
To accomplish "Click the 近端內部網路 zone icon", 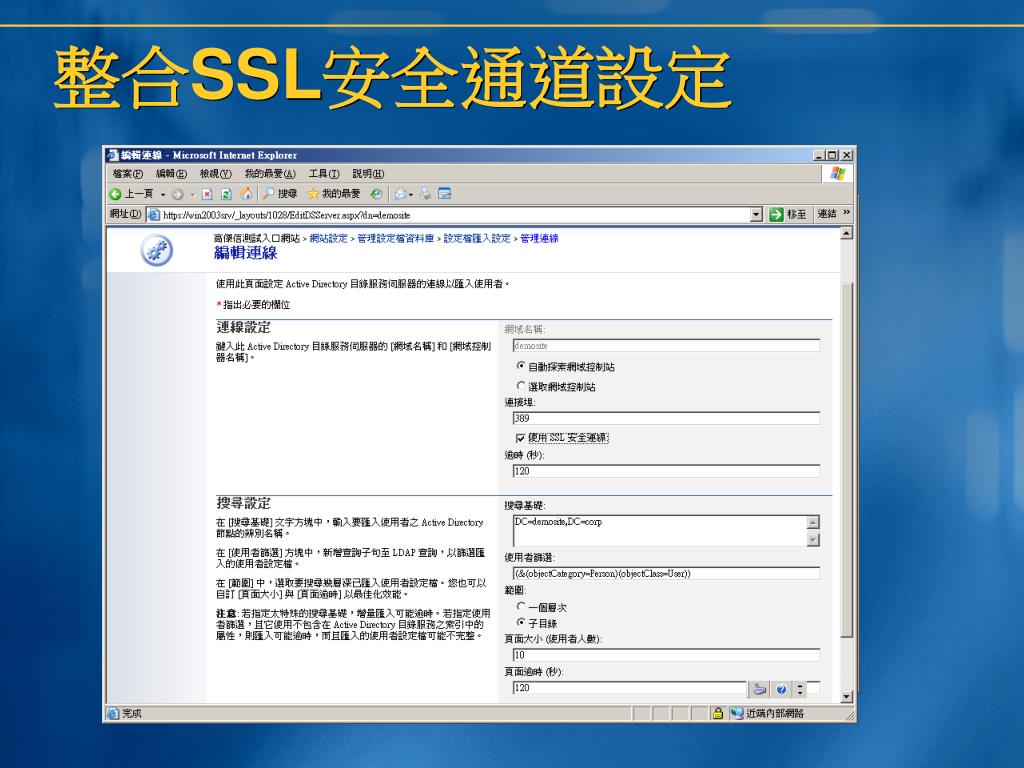I will (x=737, y=713).
